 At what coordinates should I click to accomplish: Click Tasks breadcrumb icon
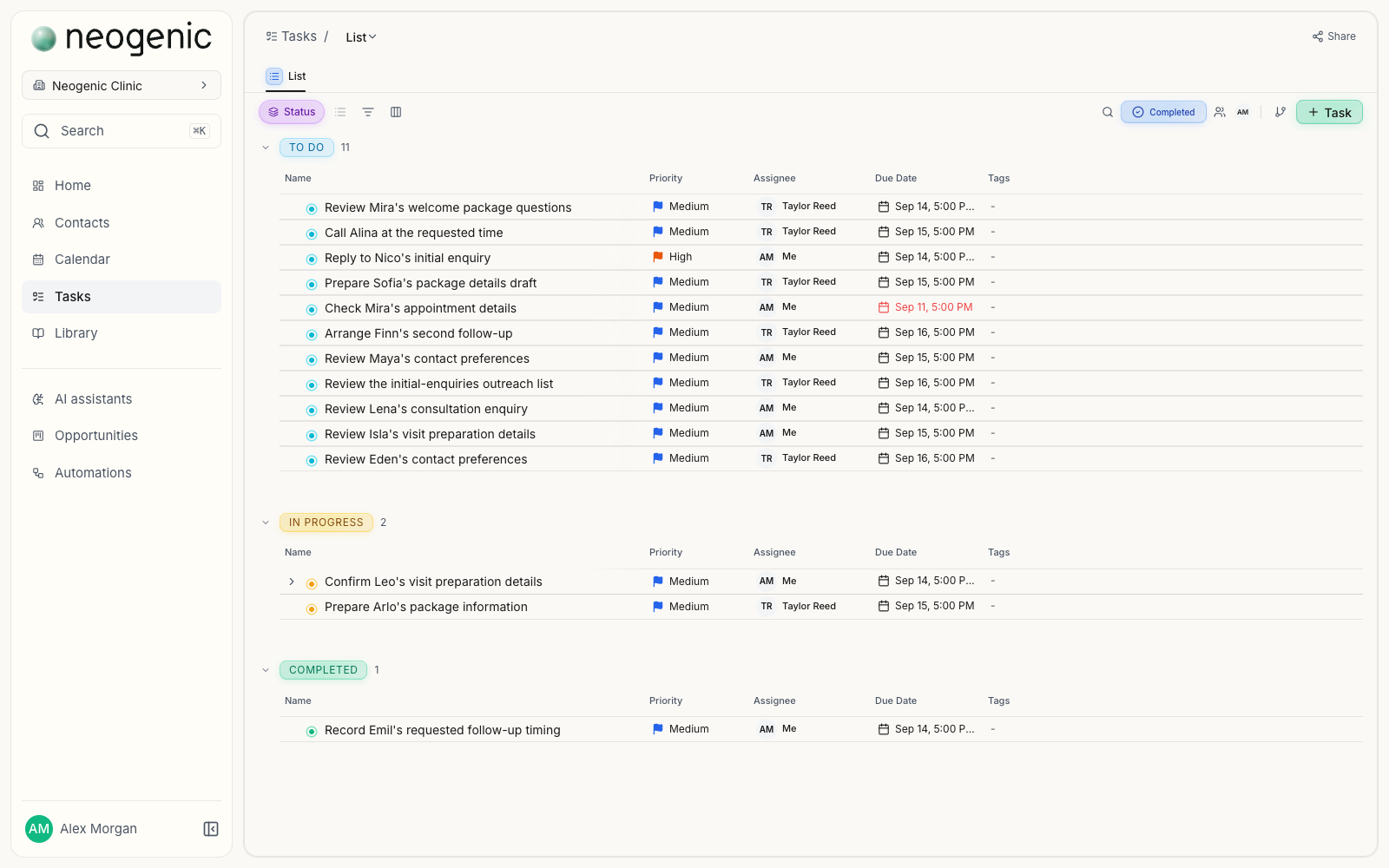tap(272, 36)
